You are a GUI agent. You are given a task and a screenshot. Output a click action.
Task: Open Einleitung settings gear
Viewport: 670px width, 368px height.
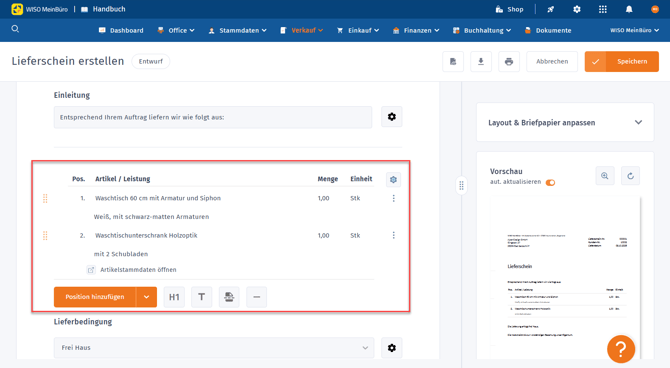[391, 117]
